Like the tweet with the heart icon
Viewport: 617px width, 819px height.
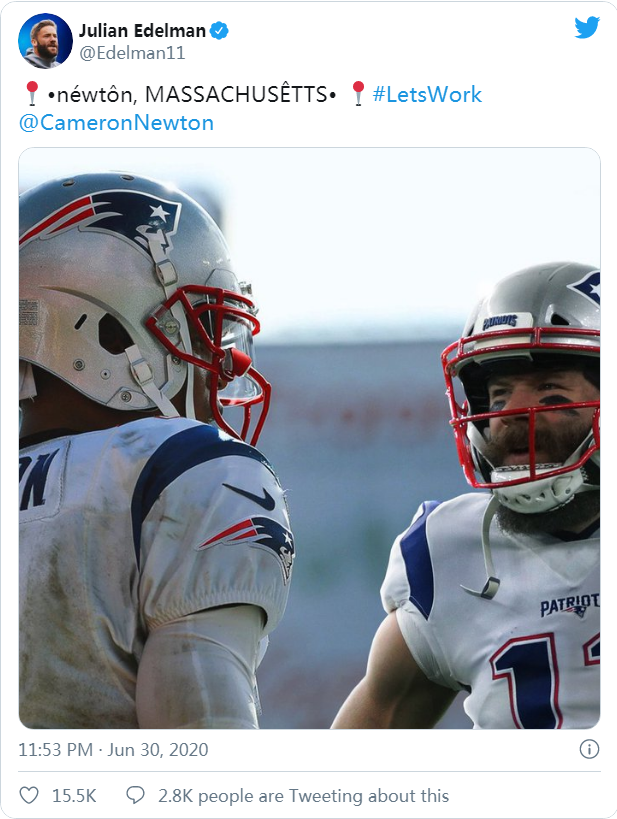[x=29, y=795]
